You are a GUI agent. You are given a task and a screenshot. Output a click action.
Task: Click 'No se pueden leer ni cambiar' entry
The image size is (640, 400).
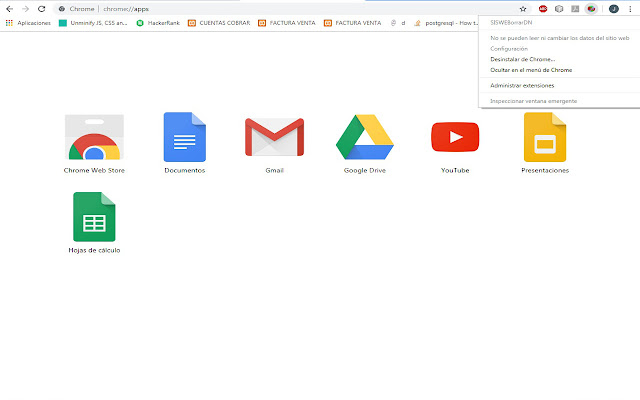click(x=559, y=38)
